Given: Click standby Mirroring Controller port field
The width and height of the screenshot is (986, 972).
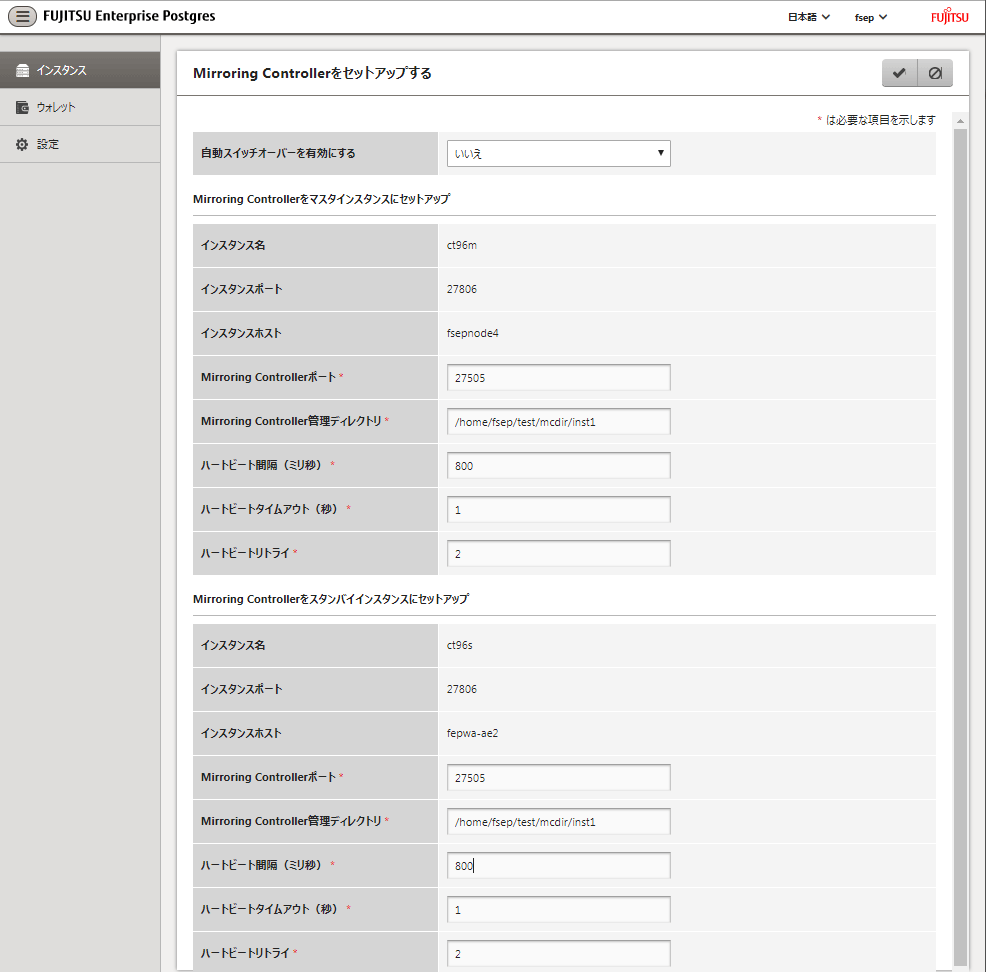Looking at the screenshot, I should (x=558, y=777).
